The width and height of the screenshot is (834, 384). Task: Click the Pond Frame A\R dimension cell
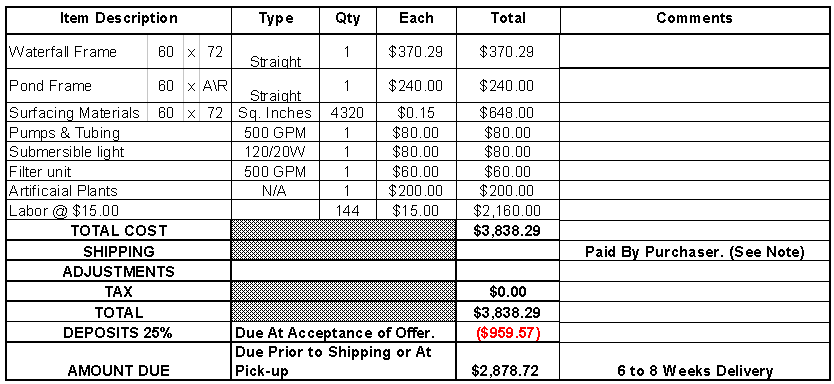click(x=215, y=86)
